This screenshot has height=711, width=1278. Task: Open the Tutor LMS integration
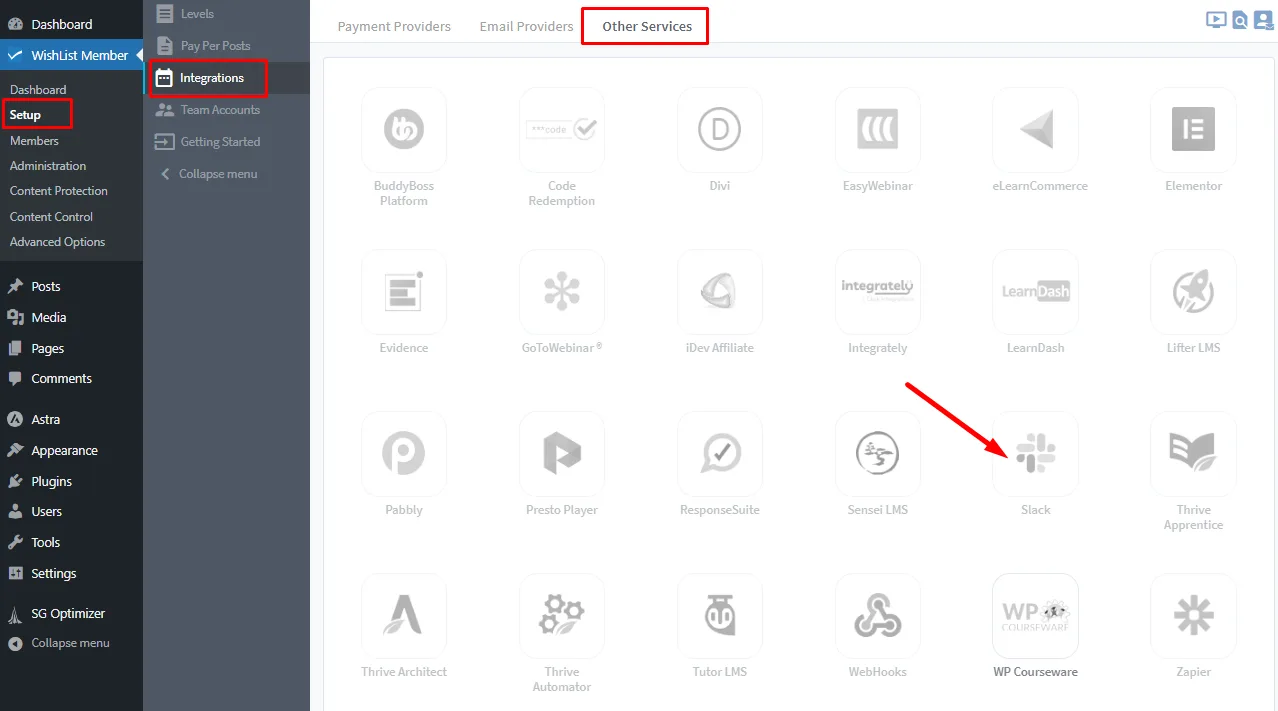[720, 616]
